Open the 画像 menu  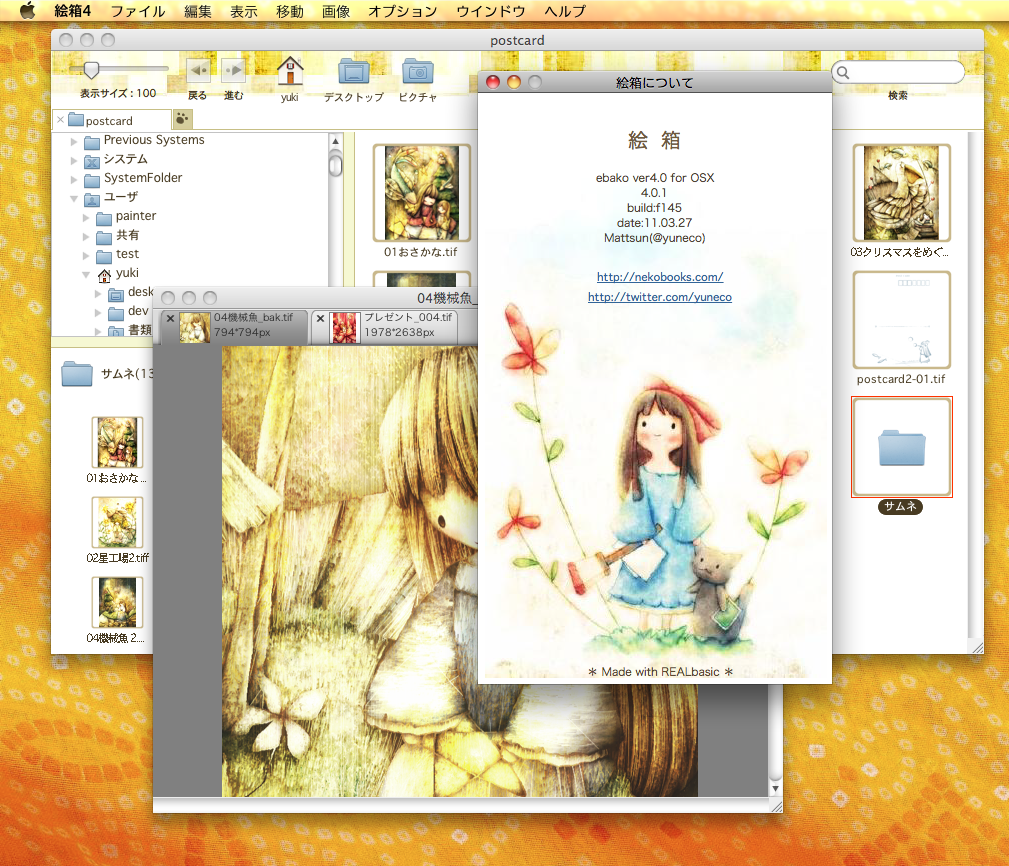[x=336, y=11]
